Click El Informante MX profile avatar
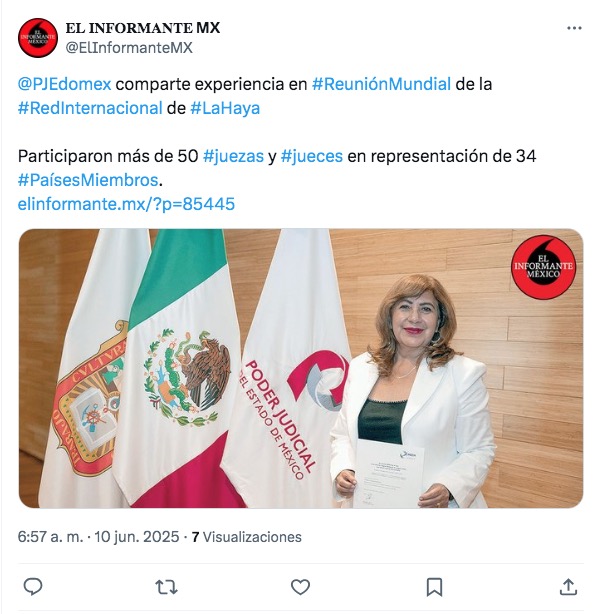The height and width of the screenshot is (614, 600). 38,38
